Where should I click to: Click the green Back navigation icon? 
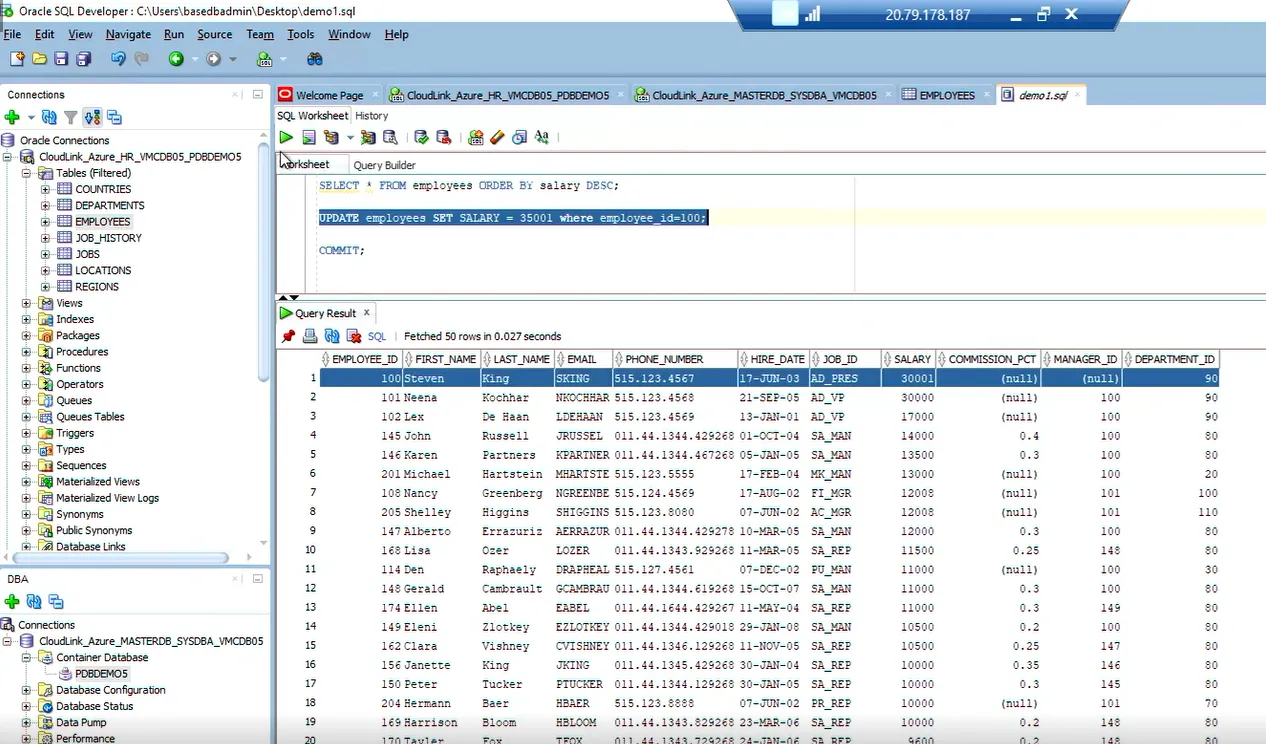click(x=176, y=59)
